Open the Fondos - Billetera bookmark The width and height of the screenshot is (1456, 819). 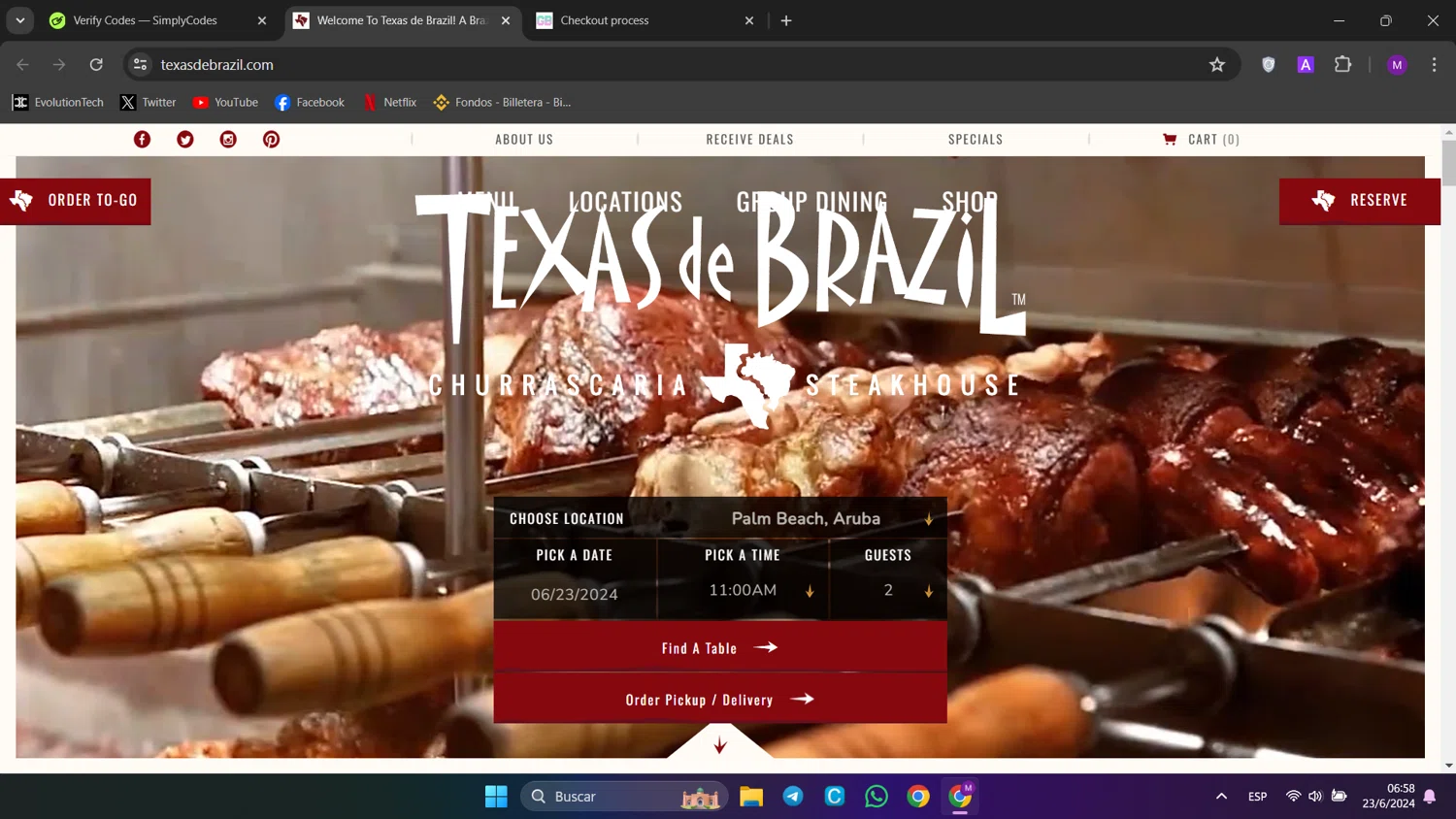point(502,102)
